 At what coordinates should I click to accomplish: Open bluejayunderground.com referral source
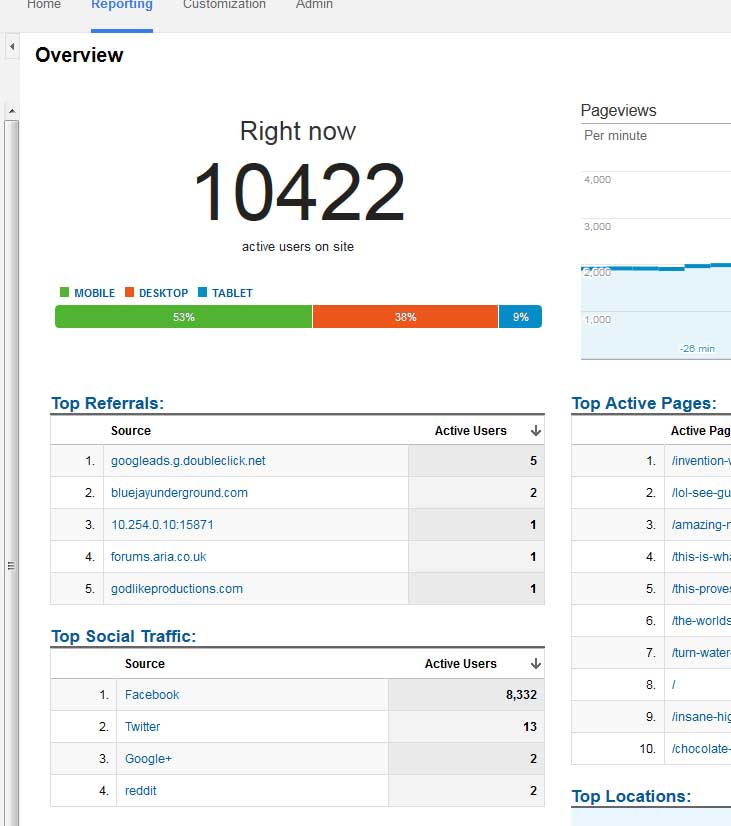[179, 493]
